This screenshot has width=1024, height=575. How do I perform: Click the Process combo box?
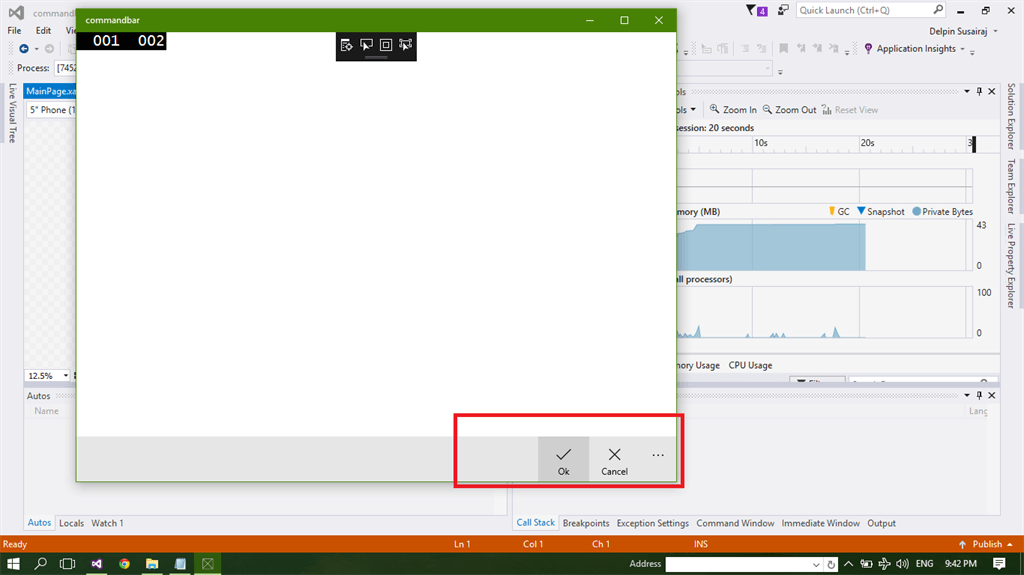[66, 68]
